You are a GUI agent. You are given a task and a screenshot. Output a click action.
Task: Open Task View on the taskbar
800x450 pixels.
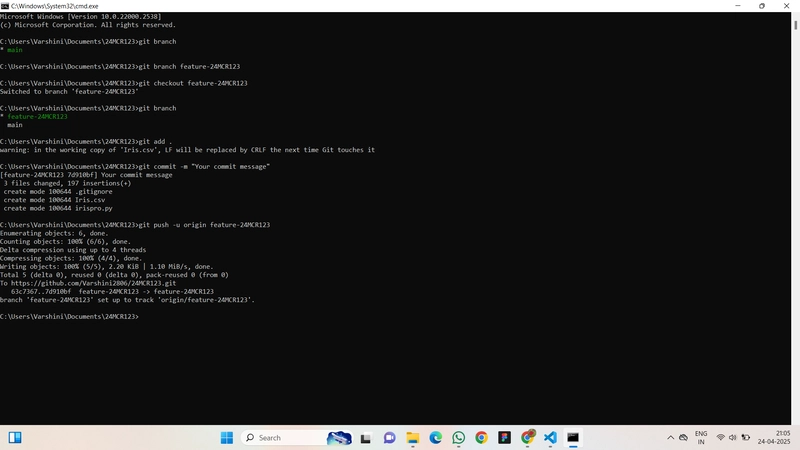pyautogui.click(x=366, y=438)
